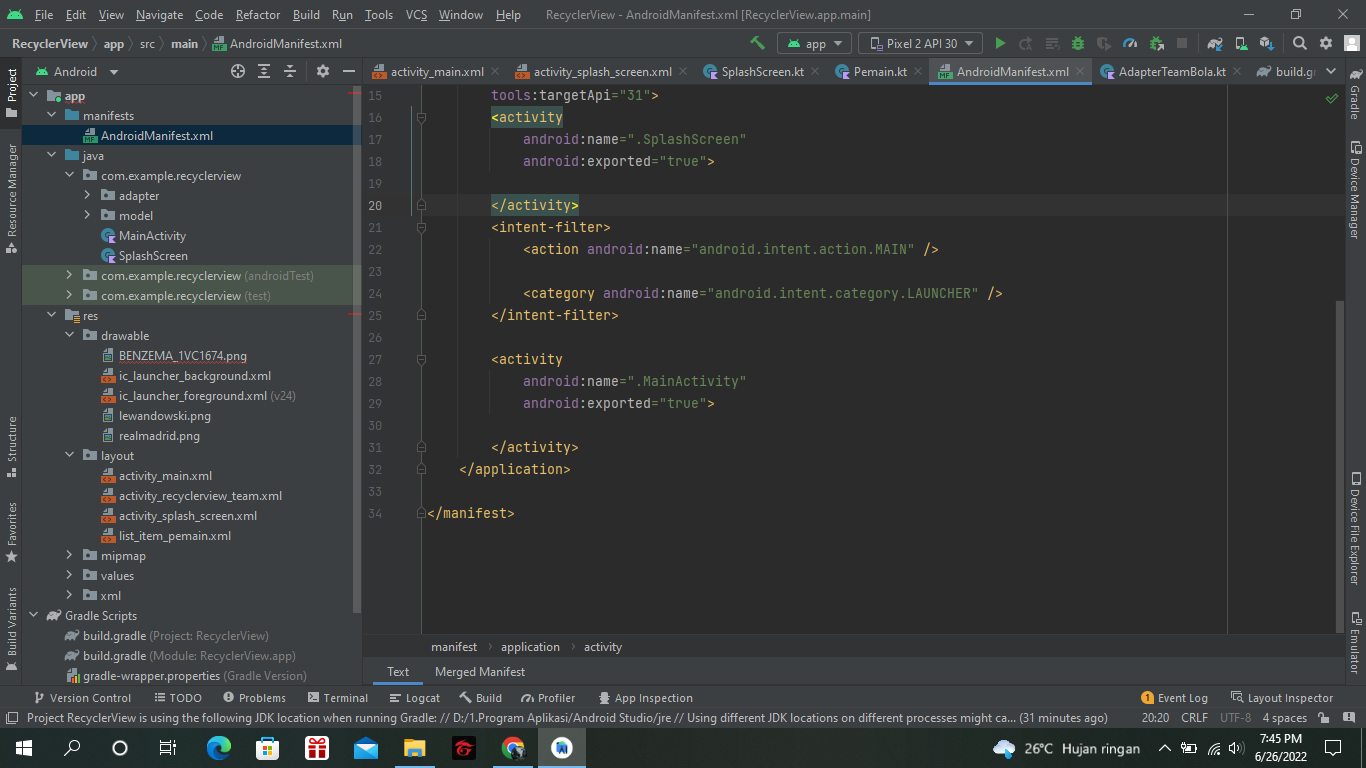Open the Pixel 2 API 30 device dropdown
1366x768 pixels.
click(920, 44)
